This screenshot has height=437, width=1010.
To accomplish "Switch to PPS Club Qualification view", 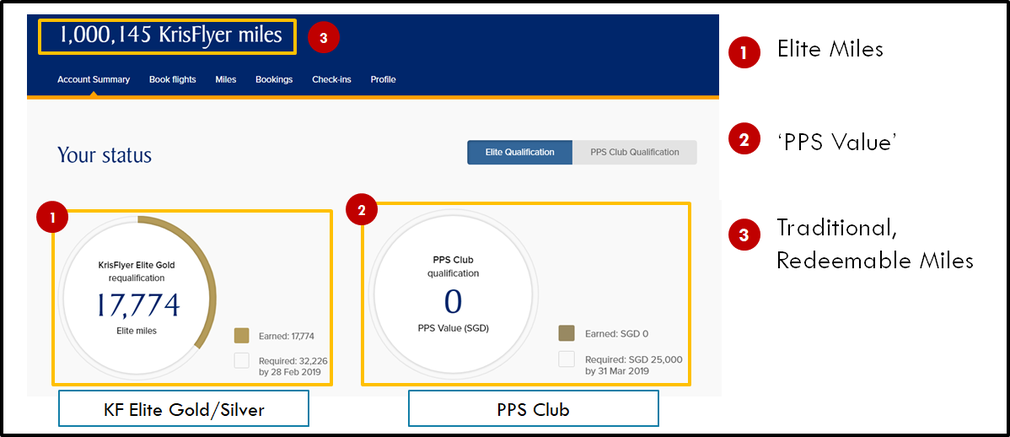I will 634,153.
